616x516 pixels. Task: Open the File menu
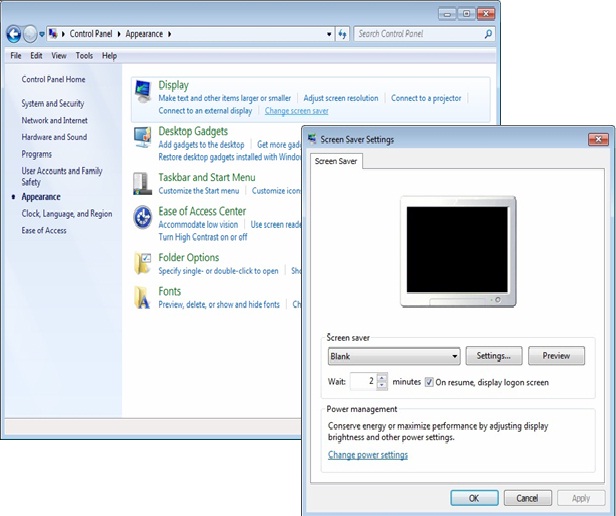coord(16,56)
